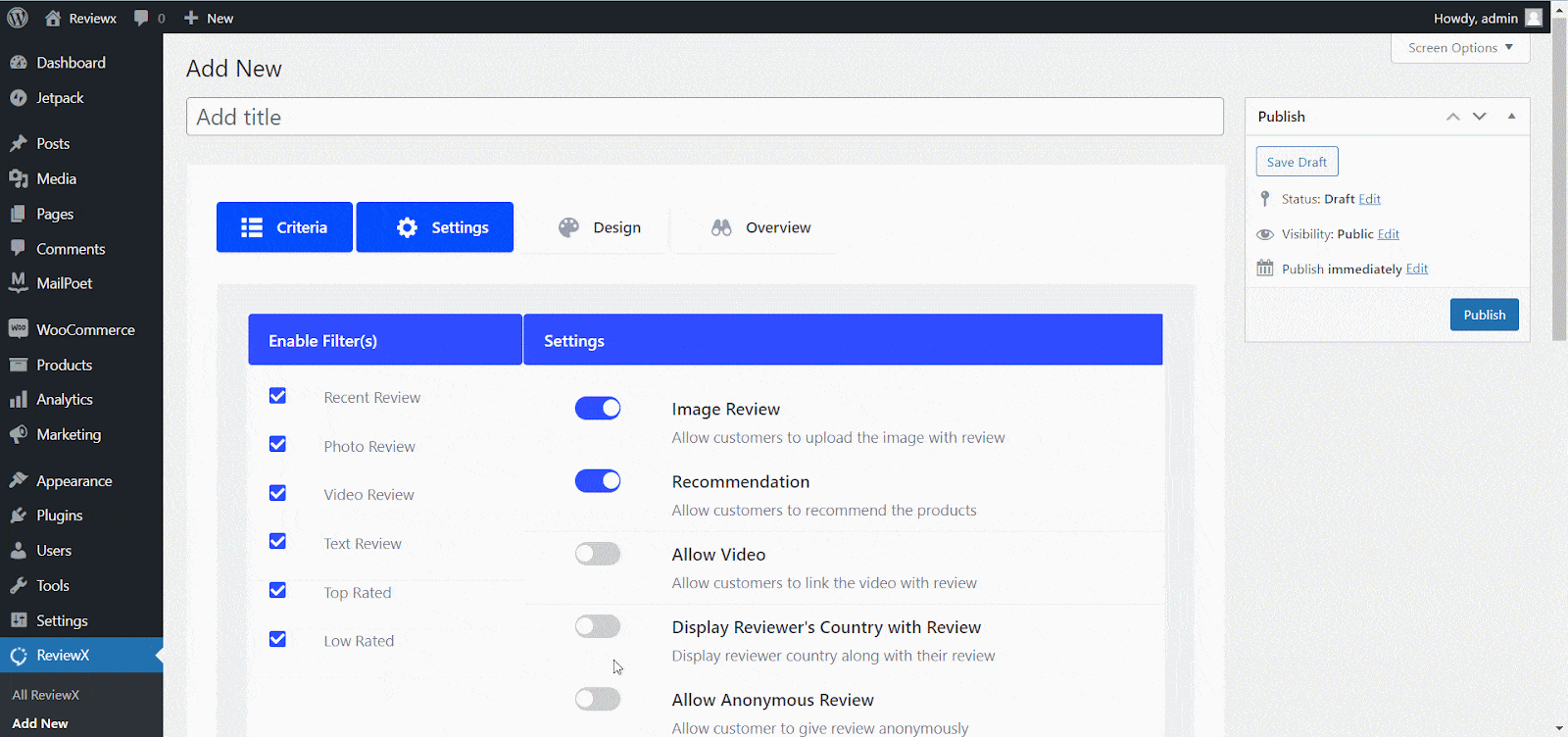The image size is (1568, 737).
Task: Enable the Allow Video toggle
Action: (x=598, y=554)
